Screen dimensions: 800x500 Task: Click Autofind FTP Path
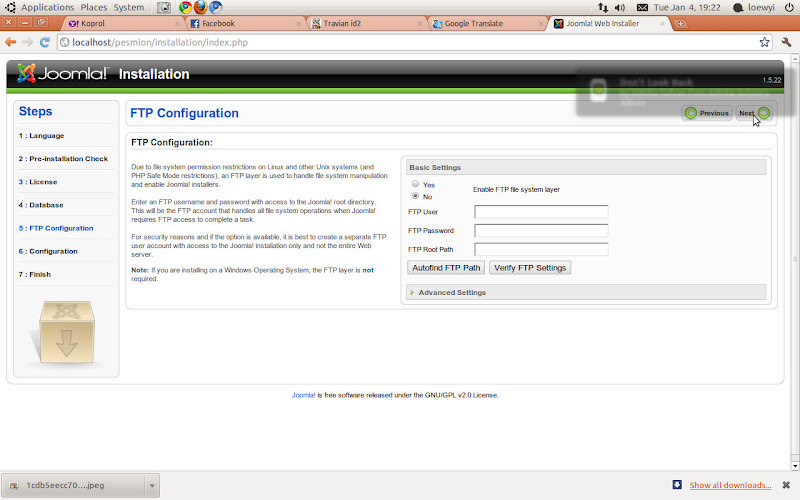446,268
